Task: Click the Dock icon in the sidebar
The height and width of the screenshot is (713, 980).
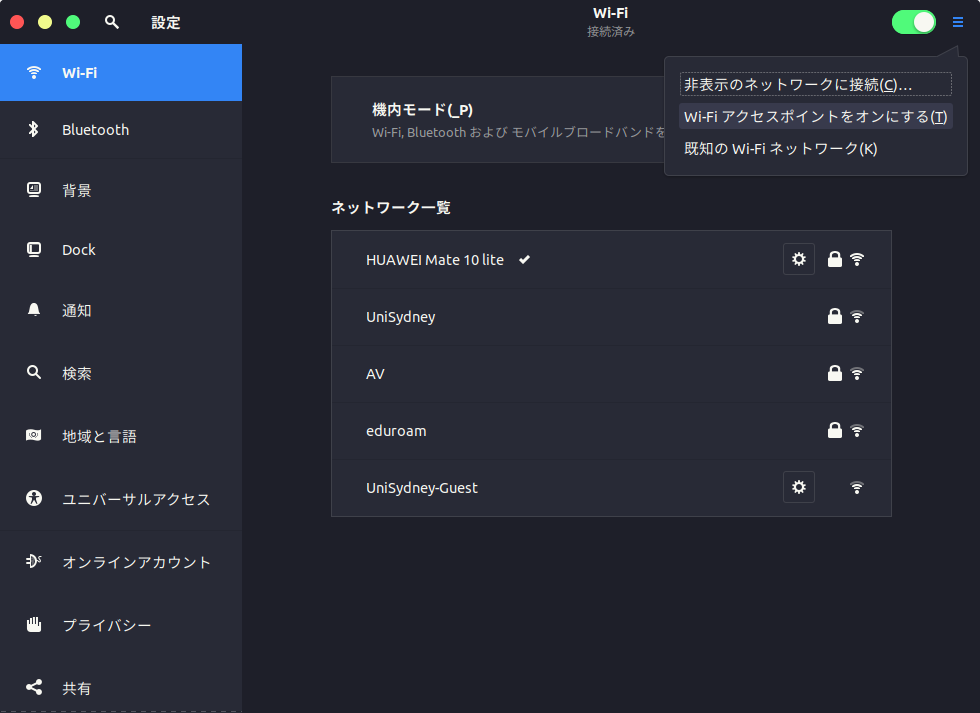Action: 34,250
